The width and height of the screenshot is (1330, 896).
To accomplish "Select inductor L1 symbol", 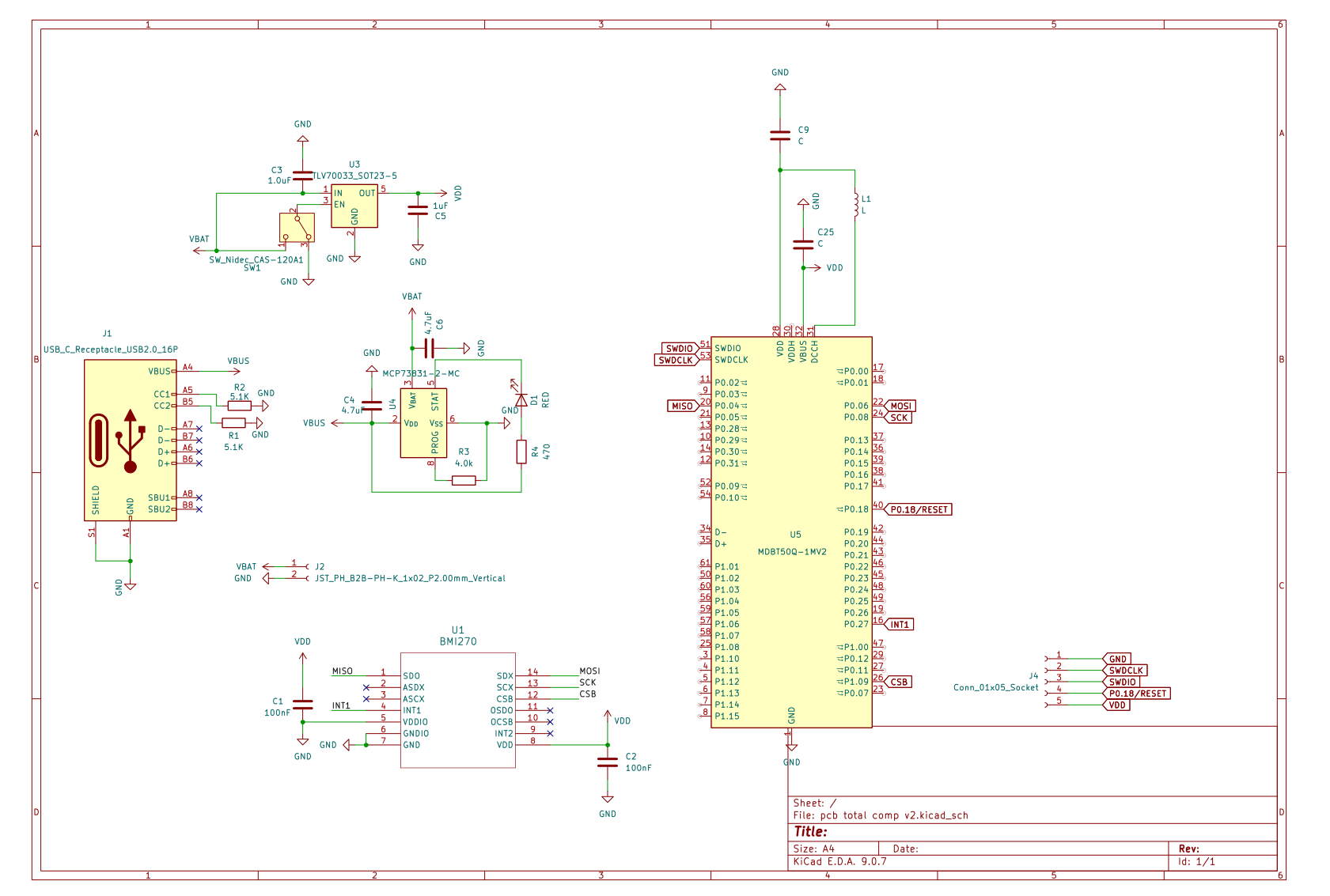I will (x=855, y=204).
